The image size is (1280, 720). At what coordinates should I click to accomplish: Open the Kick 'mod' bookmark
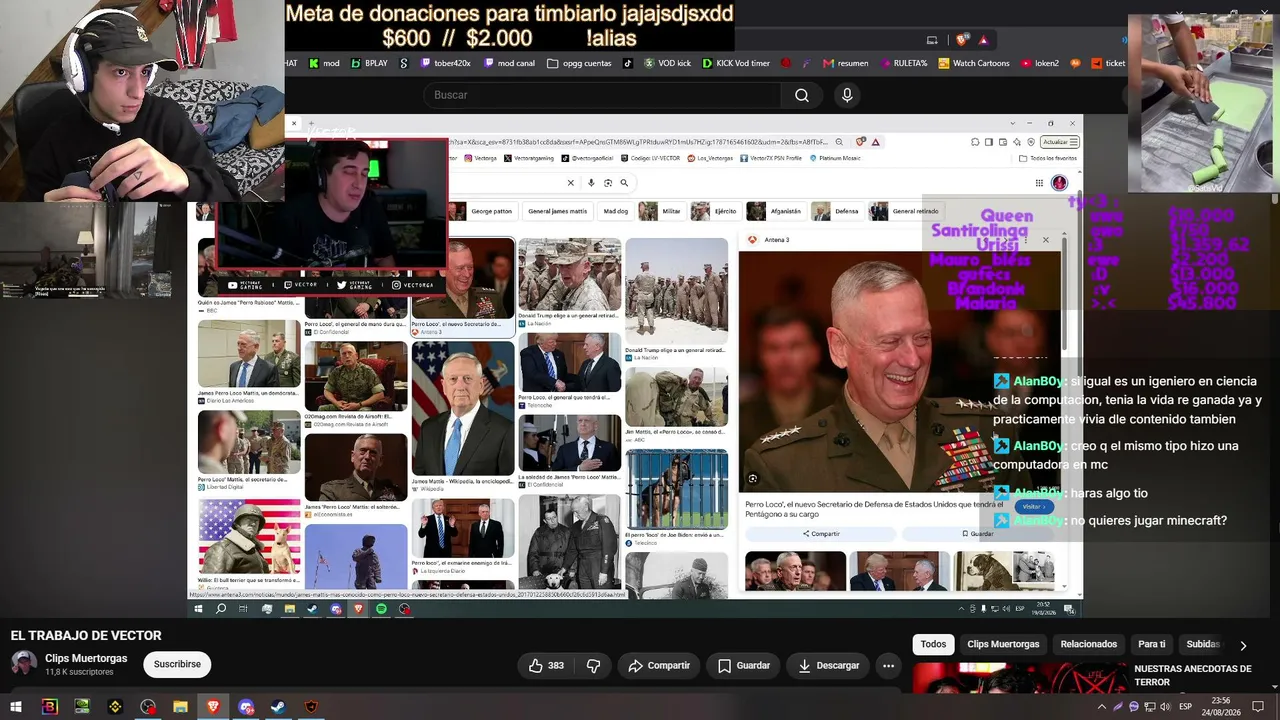tap(324, 63)
